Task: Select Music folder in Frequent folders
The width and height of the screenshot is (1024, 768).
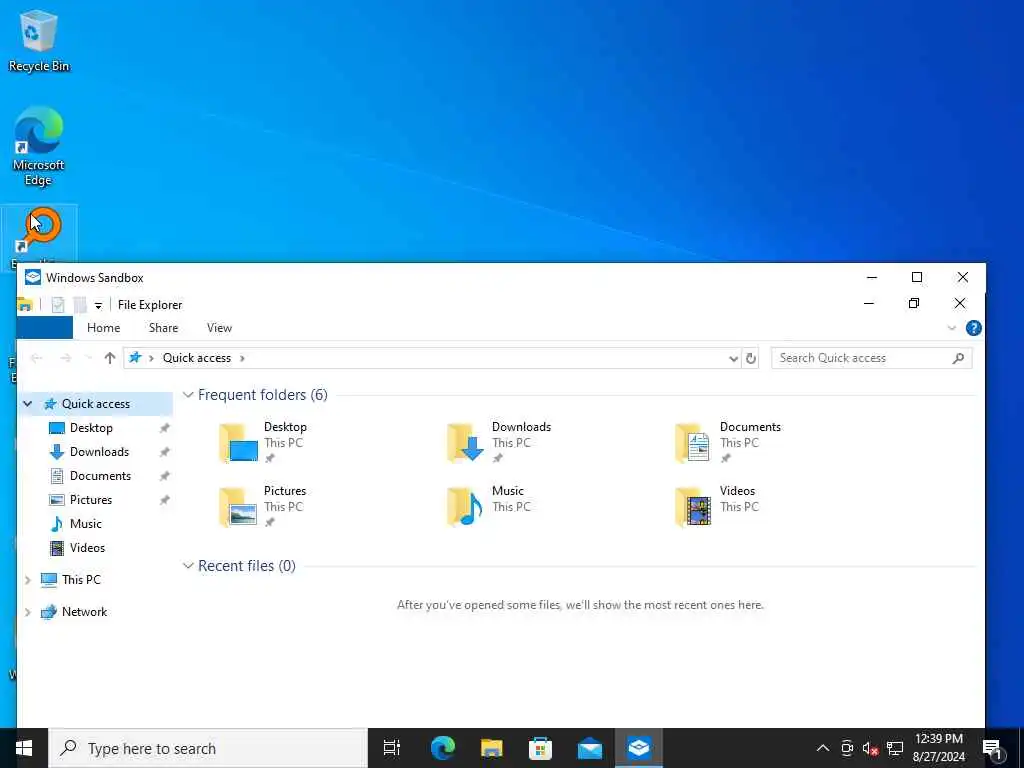Action: click(x=490, y=507)
